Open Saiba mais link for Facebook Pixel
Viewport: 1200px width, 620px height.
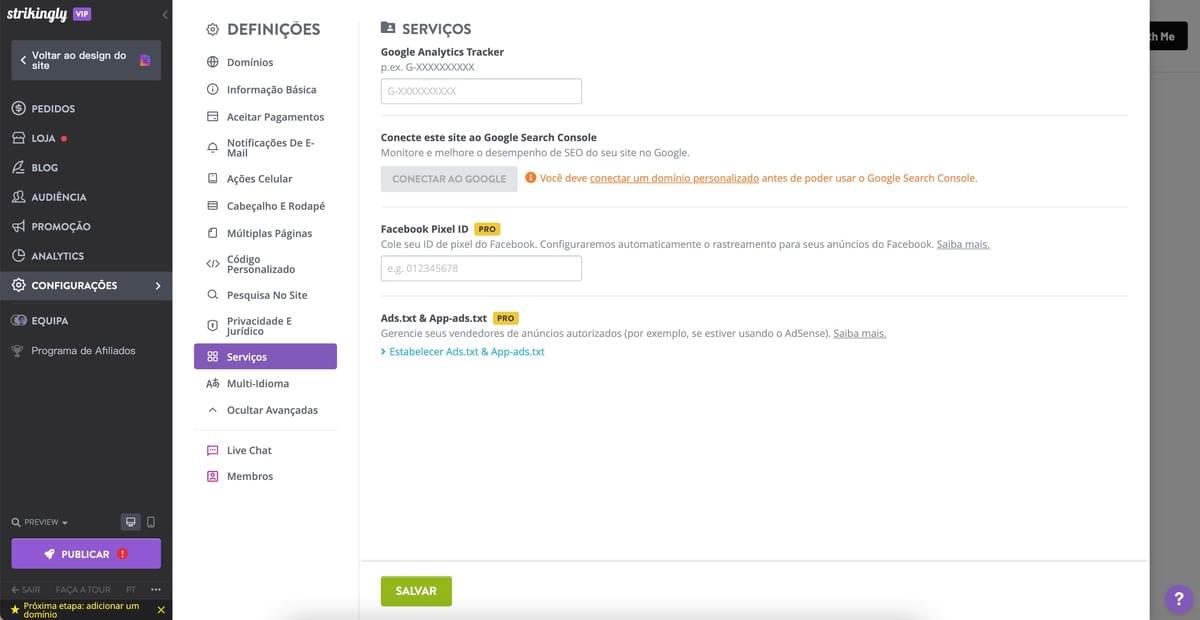coord(963,244)
